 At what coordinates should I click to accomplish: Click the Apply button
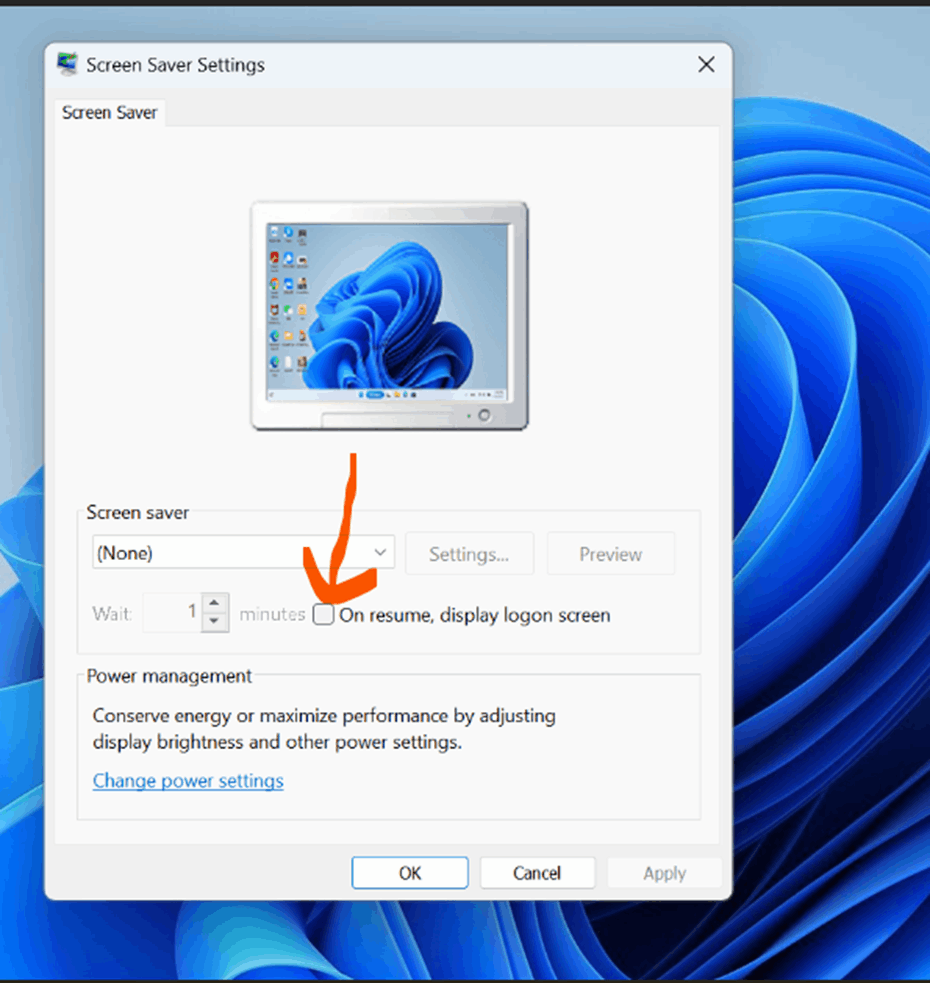[665, 873]
